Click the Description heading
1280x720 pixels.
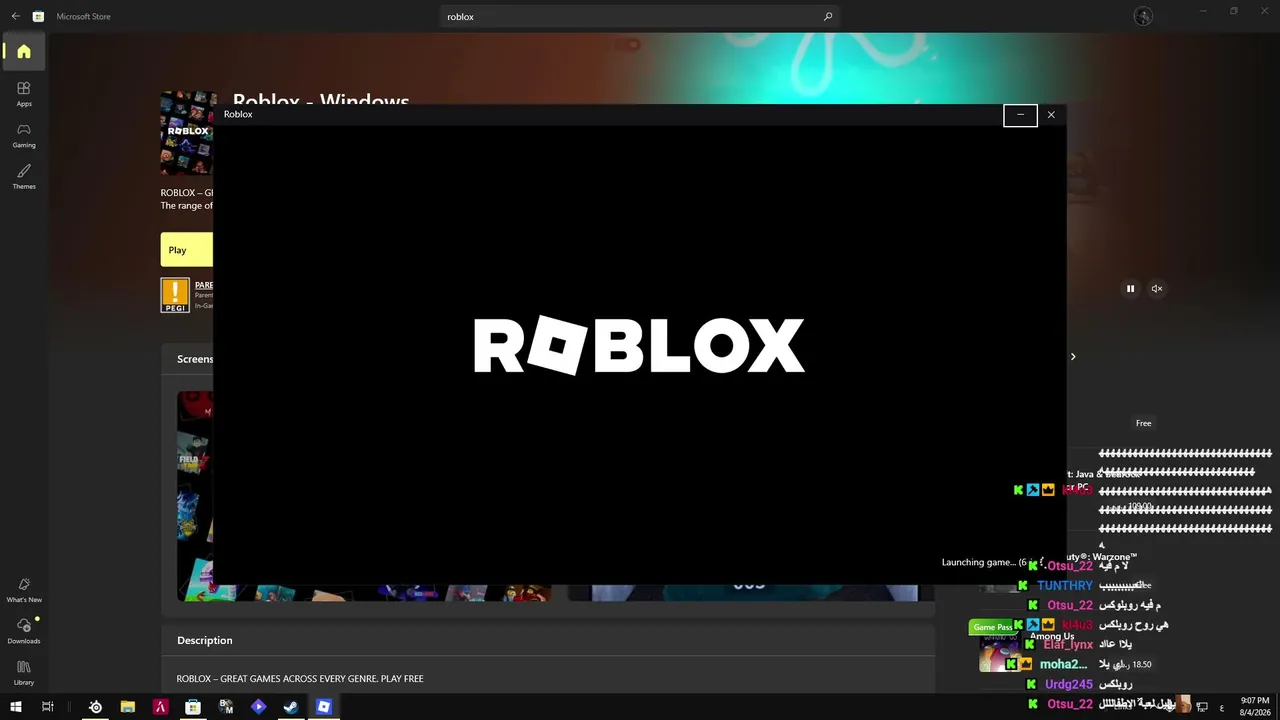[x=205, y=640]
